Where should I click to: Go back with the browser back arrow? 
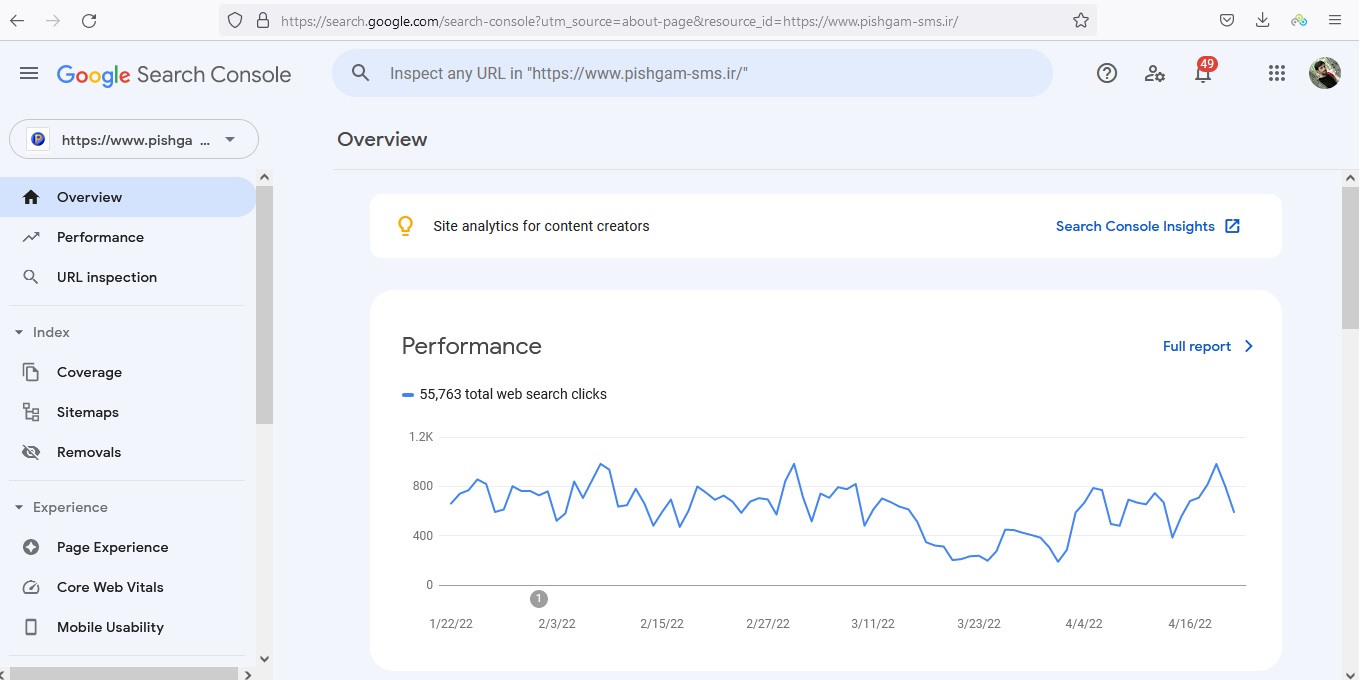pos(17,20)
